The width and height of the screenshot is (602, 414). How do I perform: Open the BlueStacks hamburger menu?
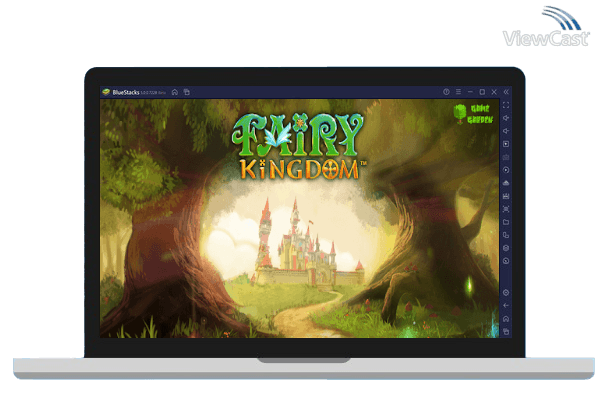tap(458, 92)
